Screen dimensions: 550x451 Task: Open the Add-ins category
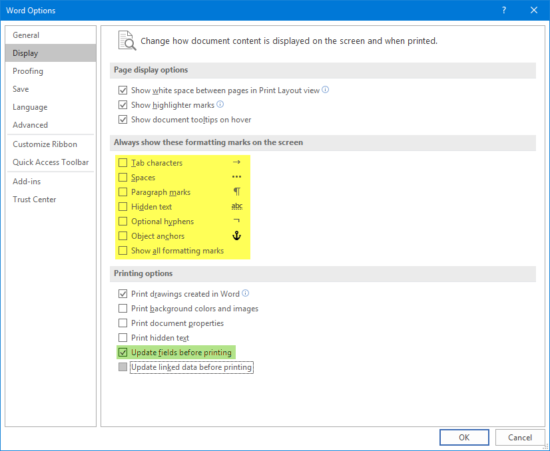[x=51, y=181]
